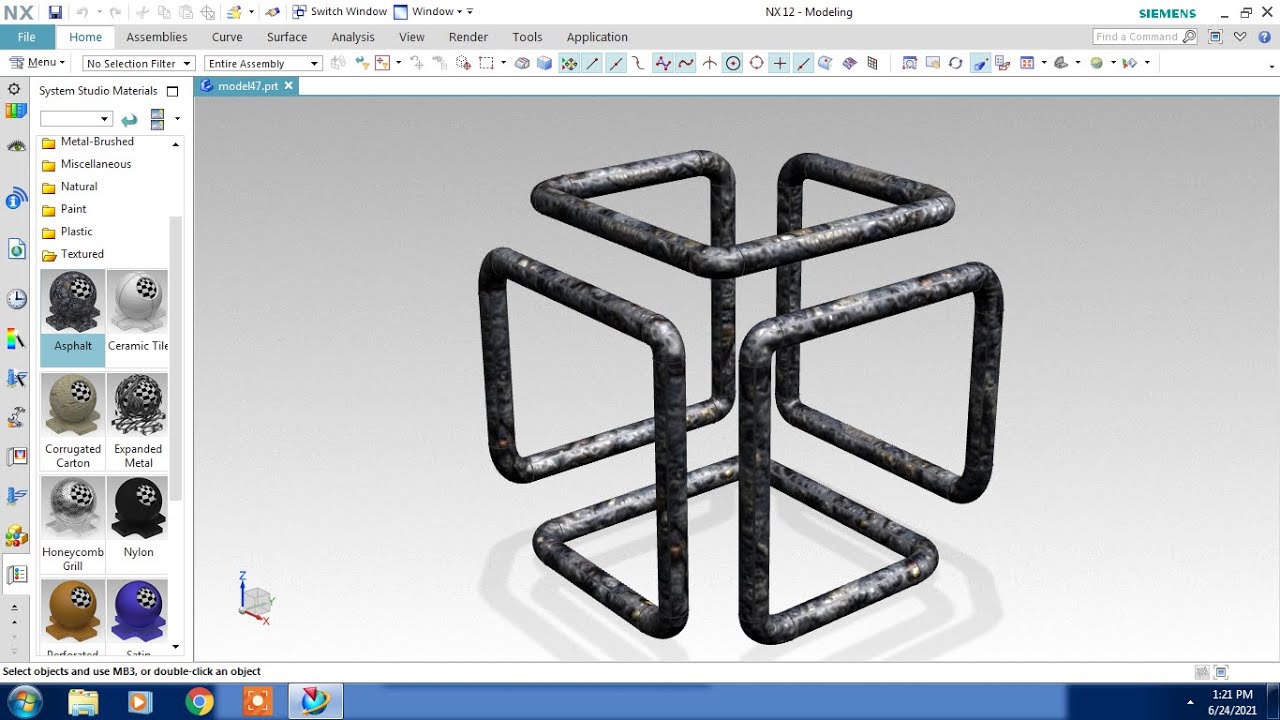Open the Roles eye tab in resource bar
The image size is (1280, 720).
pos(16,146)
